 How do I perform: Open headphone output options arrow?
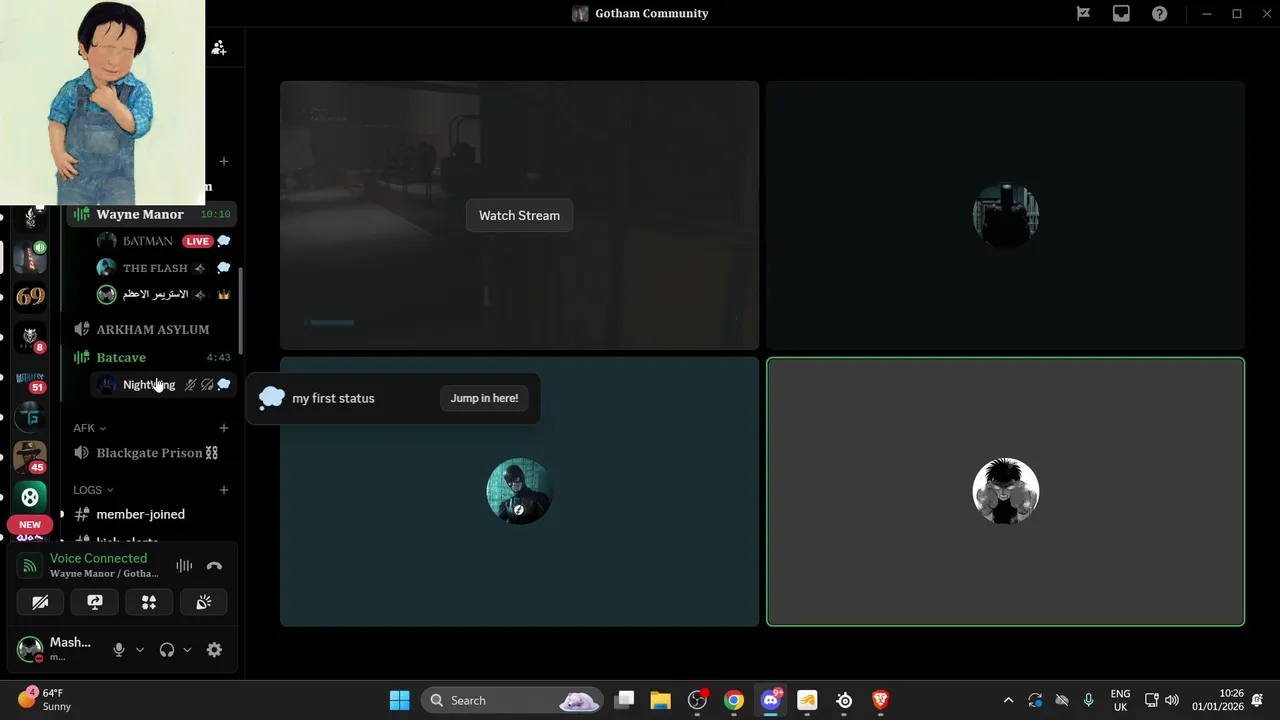point(187,650)
